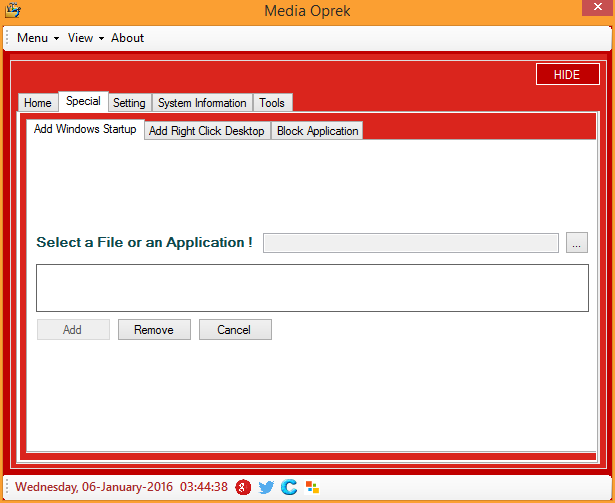
Task: Open the About menu item
Action: click(127, 38)
